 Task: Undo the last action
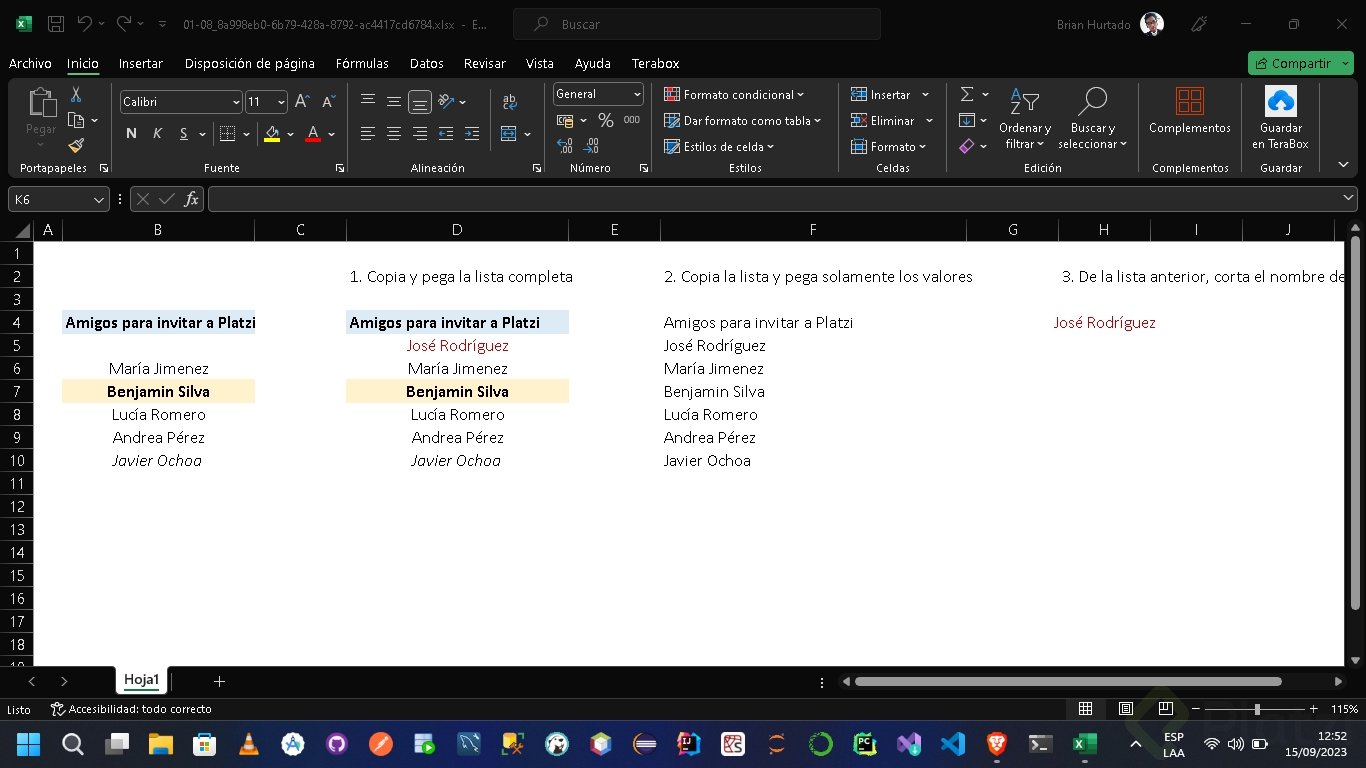pyautogui.click(x=85, y=24)
